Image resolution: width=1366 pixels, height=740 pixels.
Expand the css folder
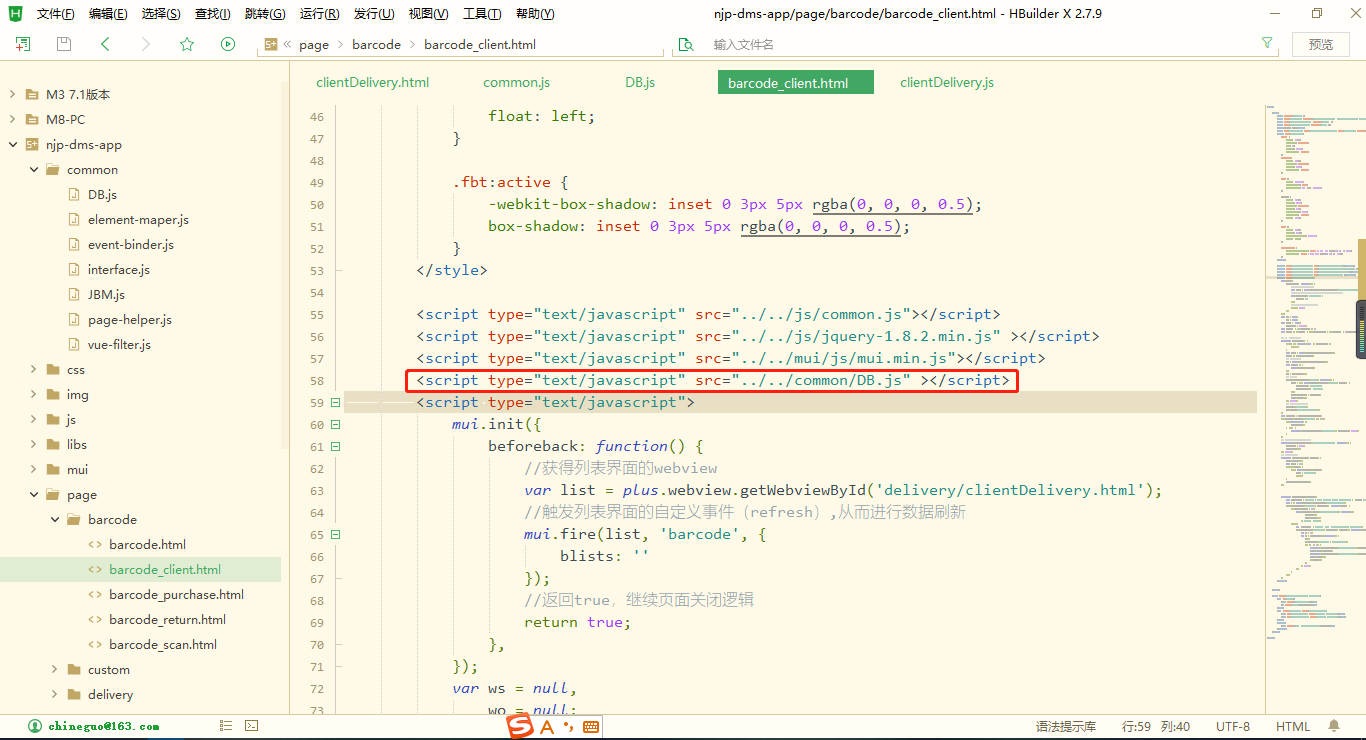coord(34,370)
